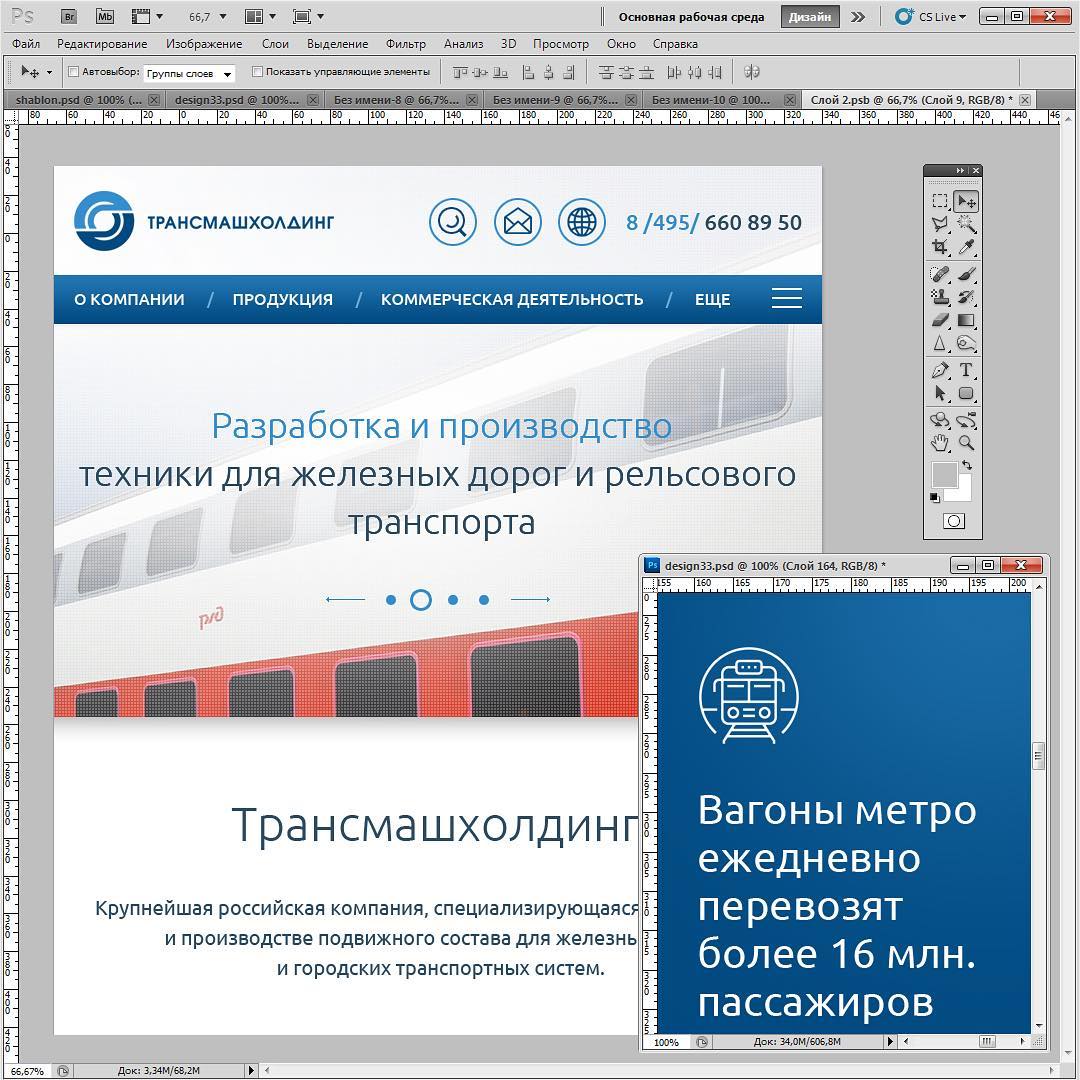The width and height of the screenshot is (1080, 1080).
Task: Select the Spot Healing Brush tool
Action: click(940, 275)
